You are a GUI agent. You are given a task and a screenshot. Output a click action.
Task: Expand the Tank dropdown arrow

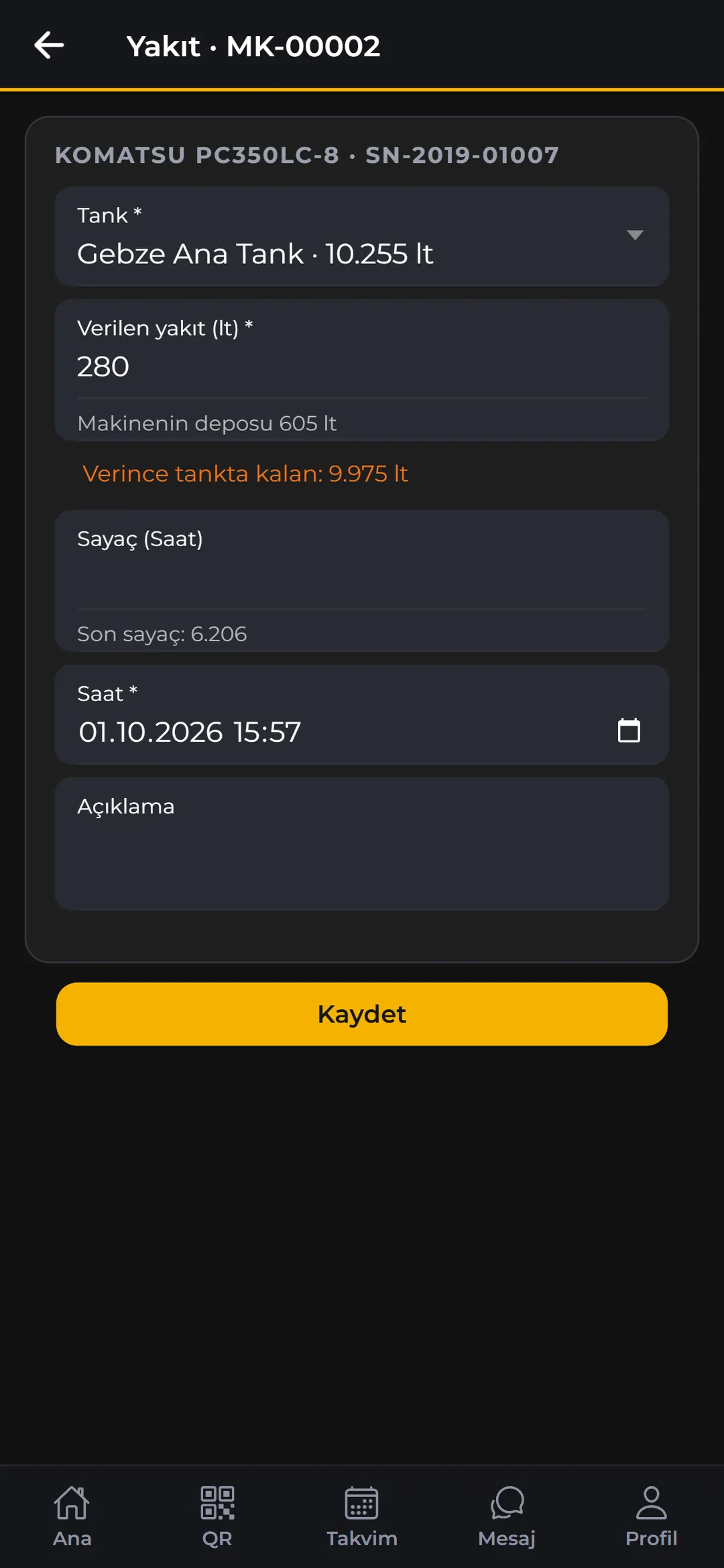[x=635, y=235]
